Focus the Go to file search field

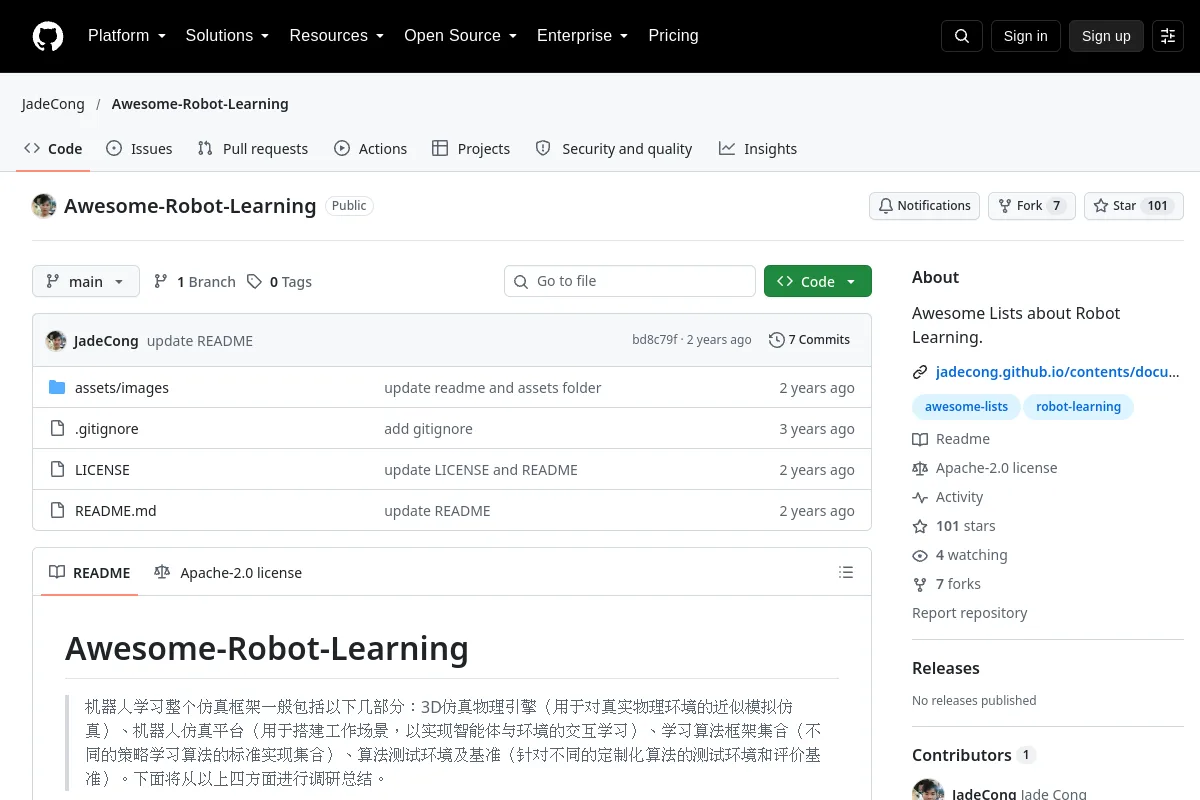click(630, 282)
